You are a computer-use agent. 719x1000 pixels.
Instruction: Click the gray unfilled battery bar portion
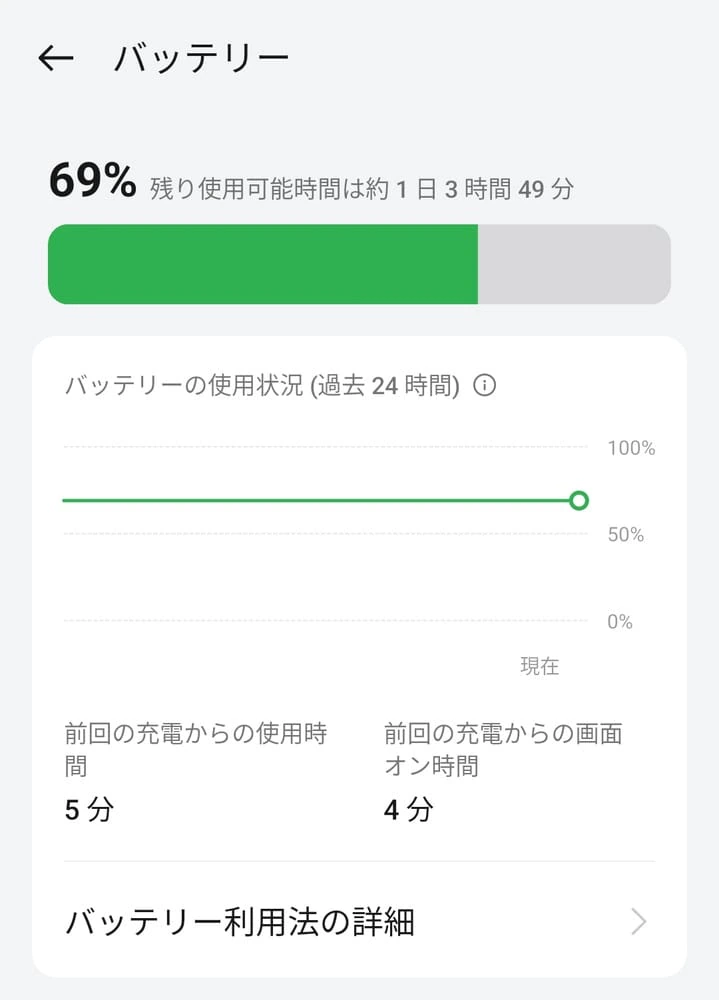(574, 264)
